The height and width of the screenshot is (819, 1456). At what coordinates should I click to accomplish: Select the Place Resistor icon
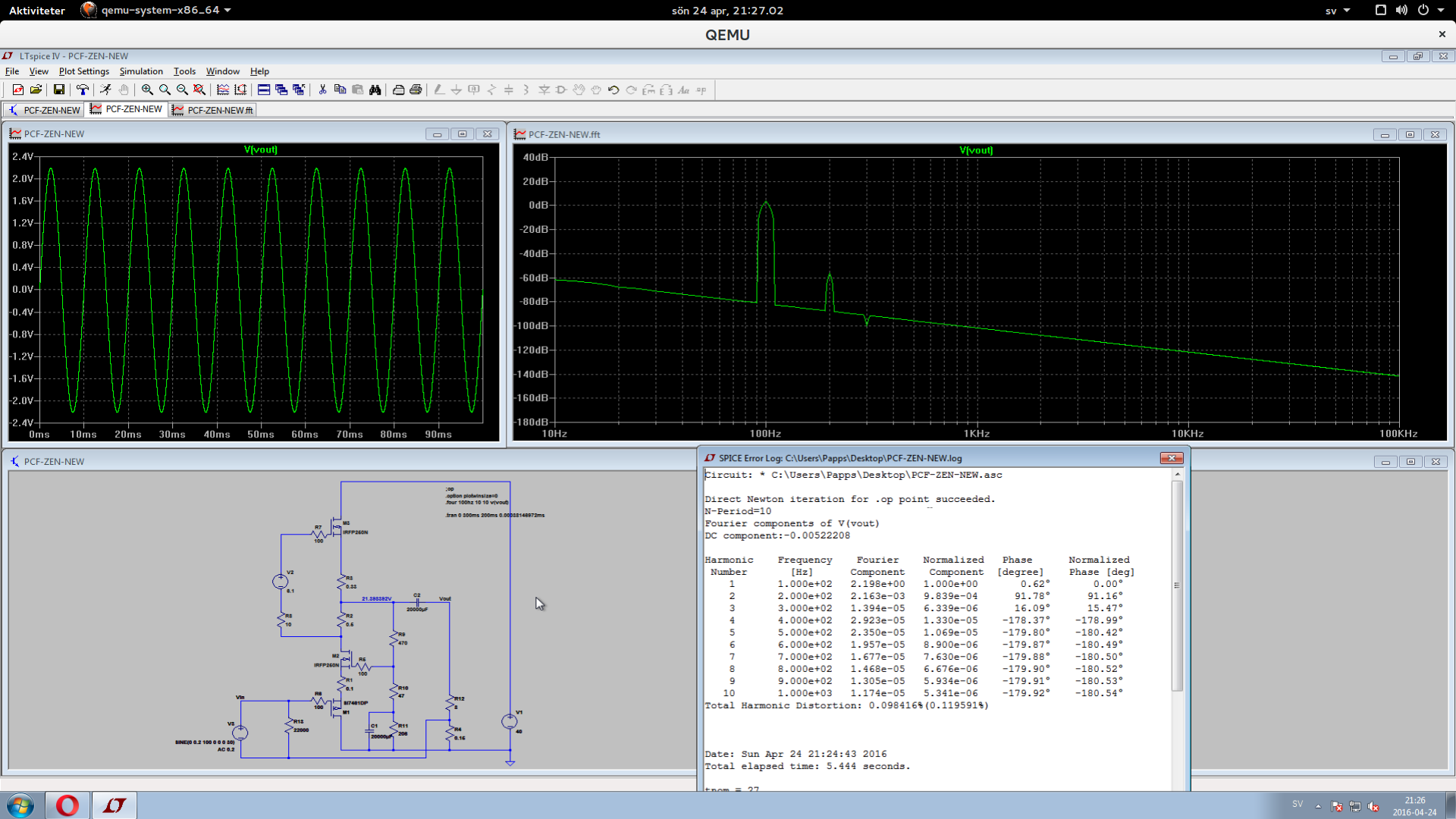click(x=491, y=89)
